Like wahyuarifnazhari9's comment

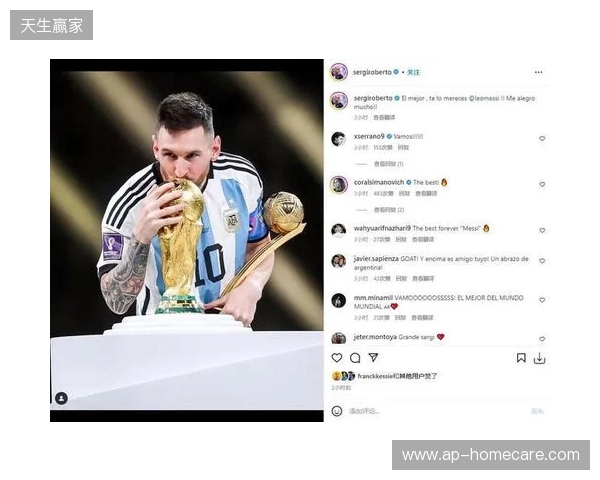pyautogui.click(x=542, y=230)
